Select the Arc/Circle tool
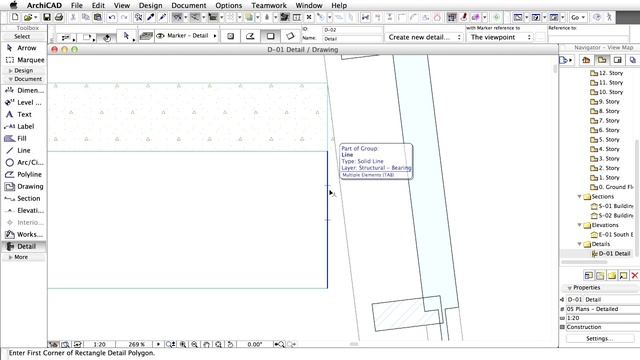The width and height of the screenshot is (640, 360). 24,162
